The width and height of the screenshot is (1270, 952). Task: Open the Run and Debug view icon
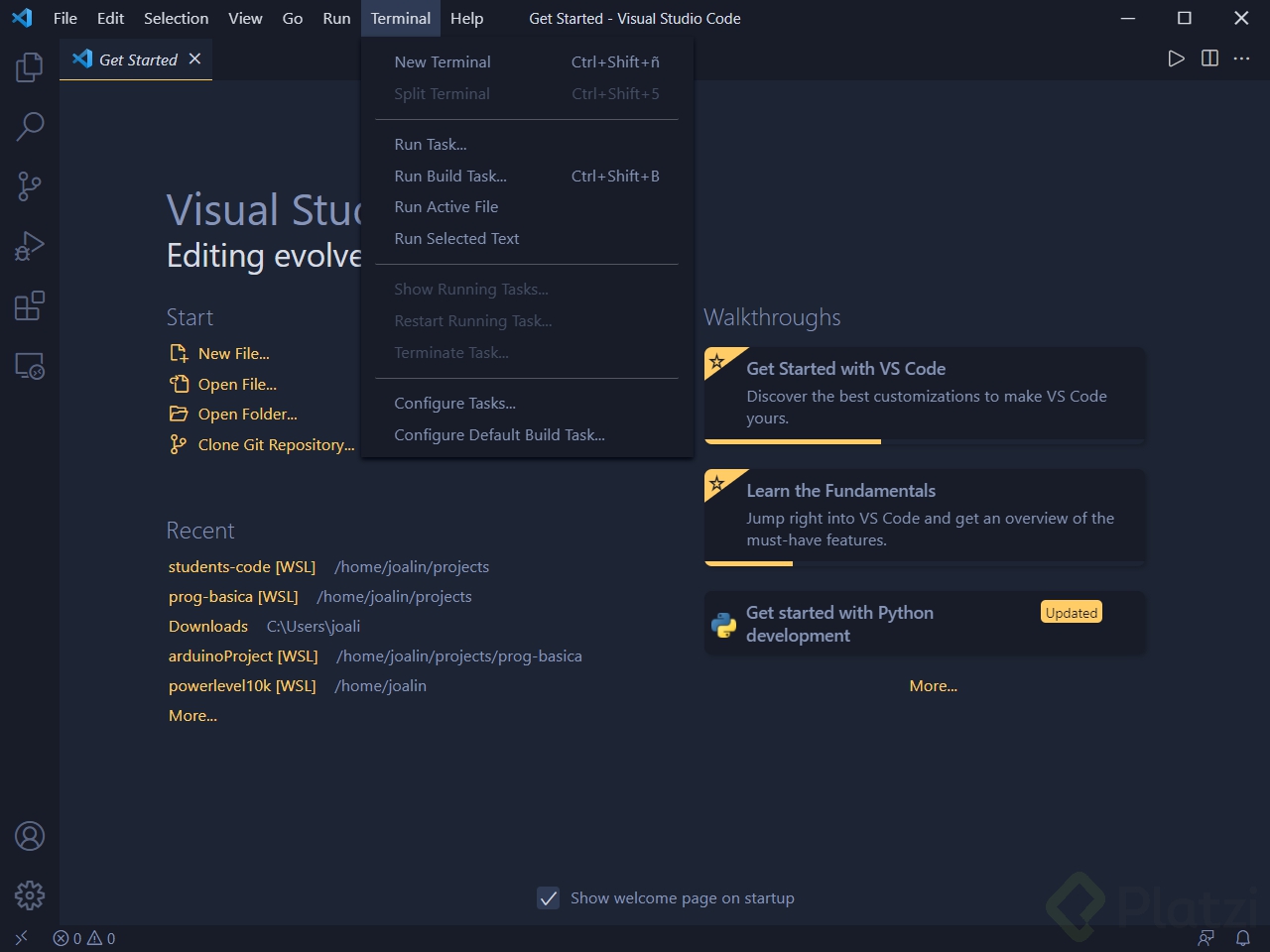click(30, 246)
